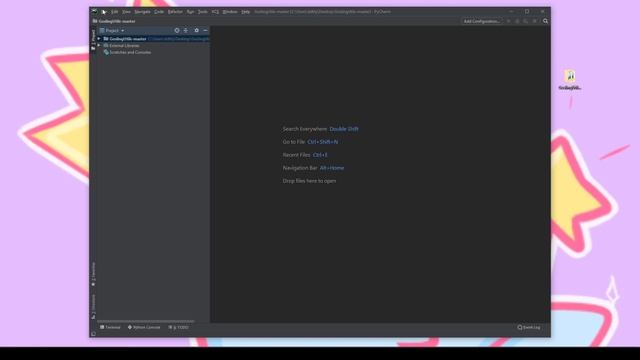Hide the Project tool window with minus icon
This screenshot has height=360, width=640.
click(205, 31)
